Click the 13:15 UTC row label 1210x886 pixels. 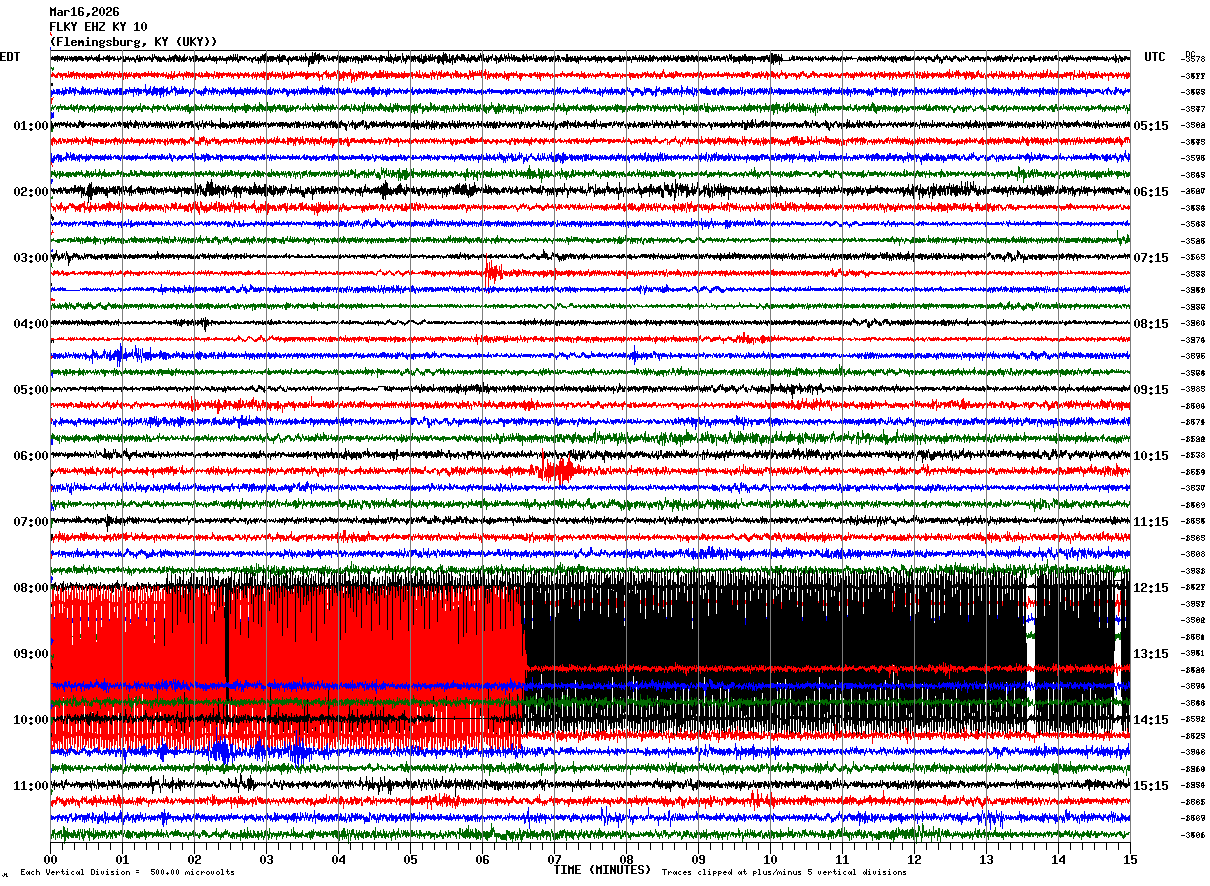[x=1151, y=654]
